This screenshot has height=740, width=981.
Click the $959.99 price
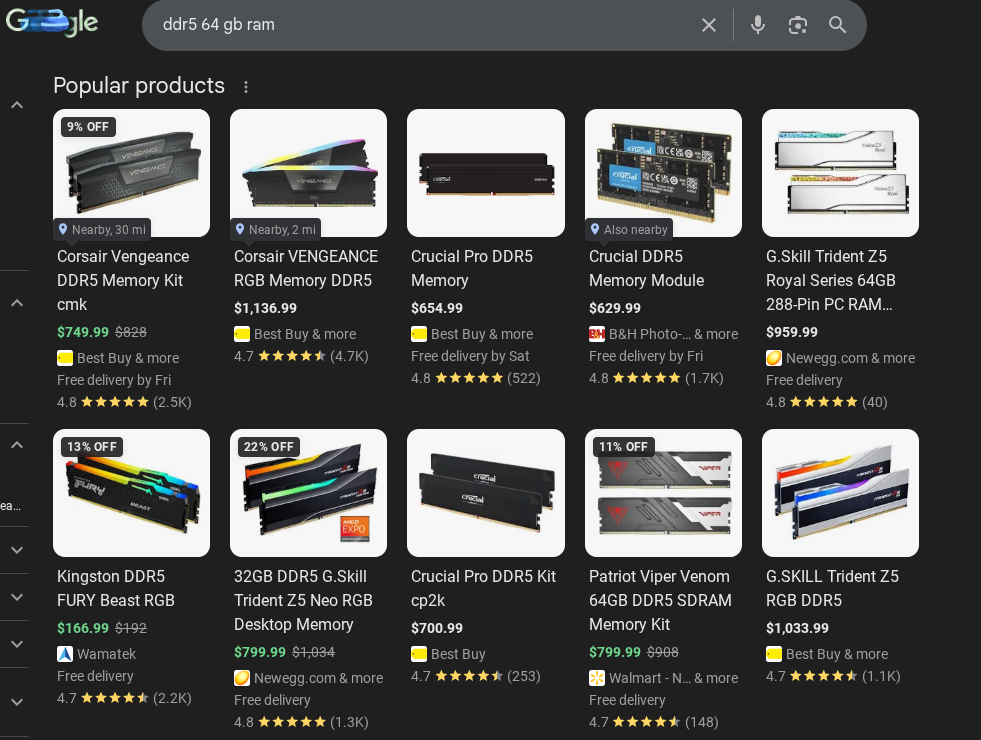pyautogui.click(x=791, y=332)
